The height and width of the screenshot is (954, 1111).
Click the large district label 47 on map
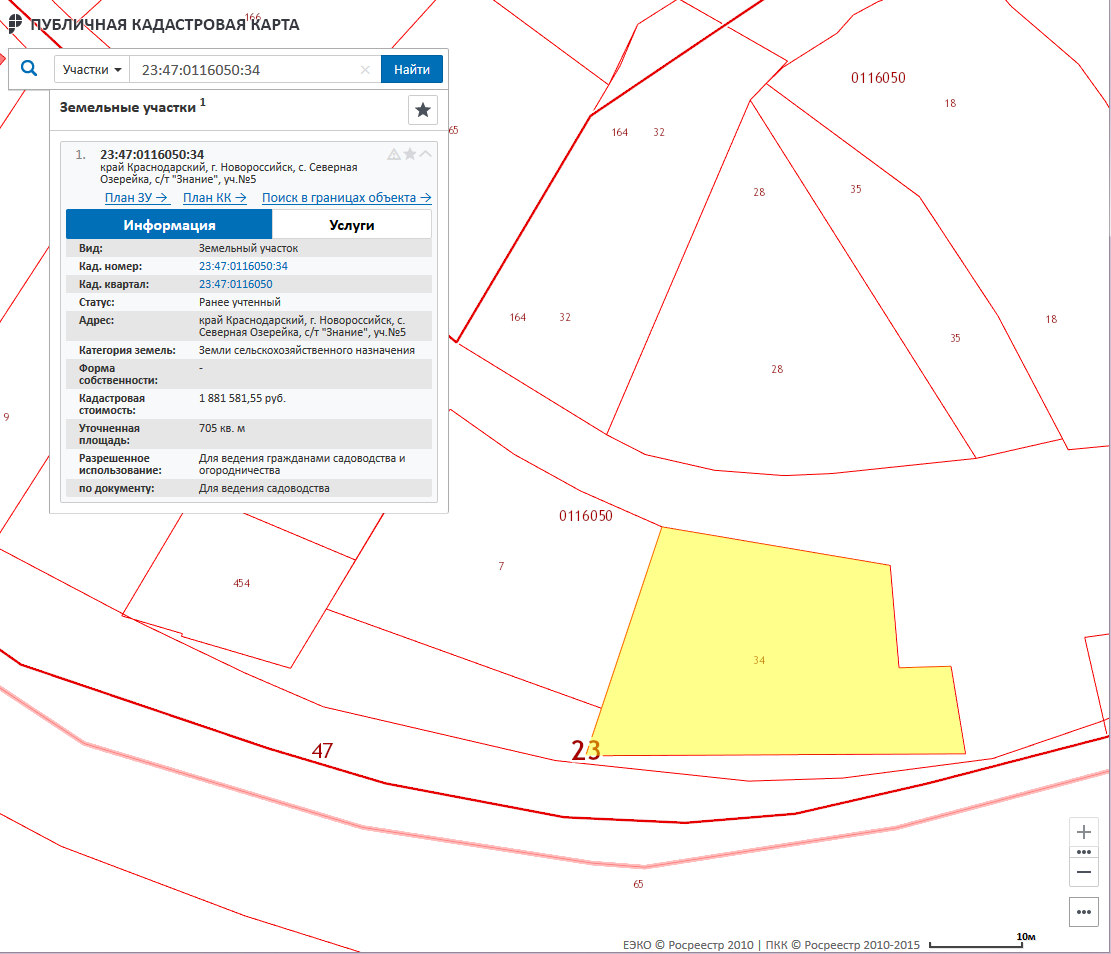[322, 751]
